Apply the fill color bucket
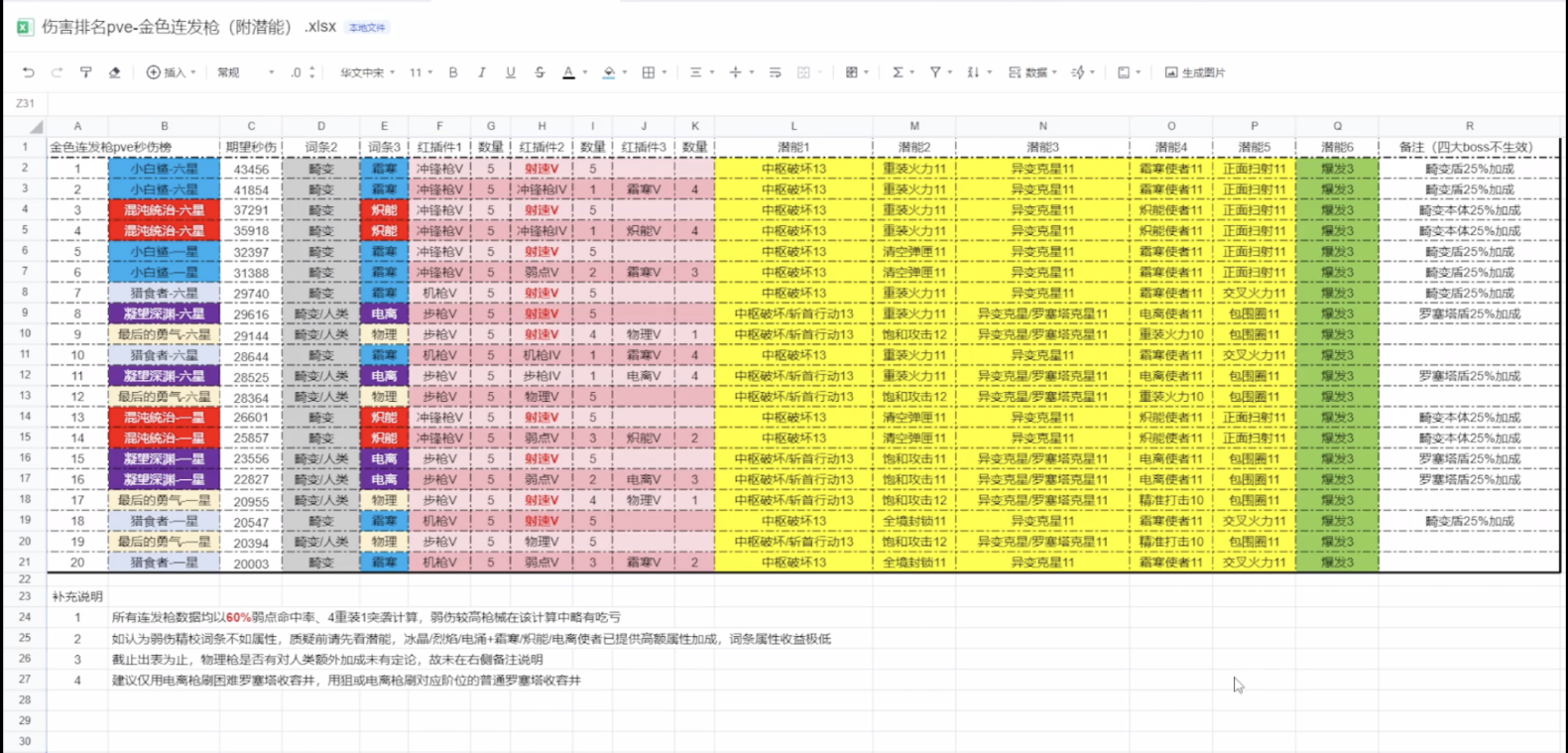This screenshot has height=753, width=1568. [609, 72]
